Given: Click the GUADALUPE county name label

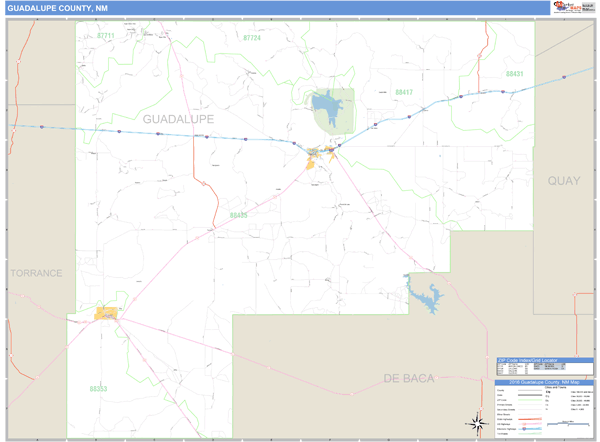Looking at the screenshot, I should pos(179,119).
